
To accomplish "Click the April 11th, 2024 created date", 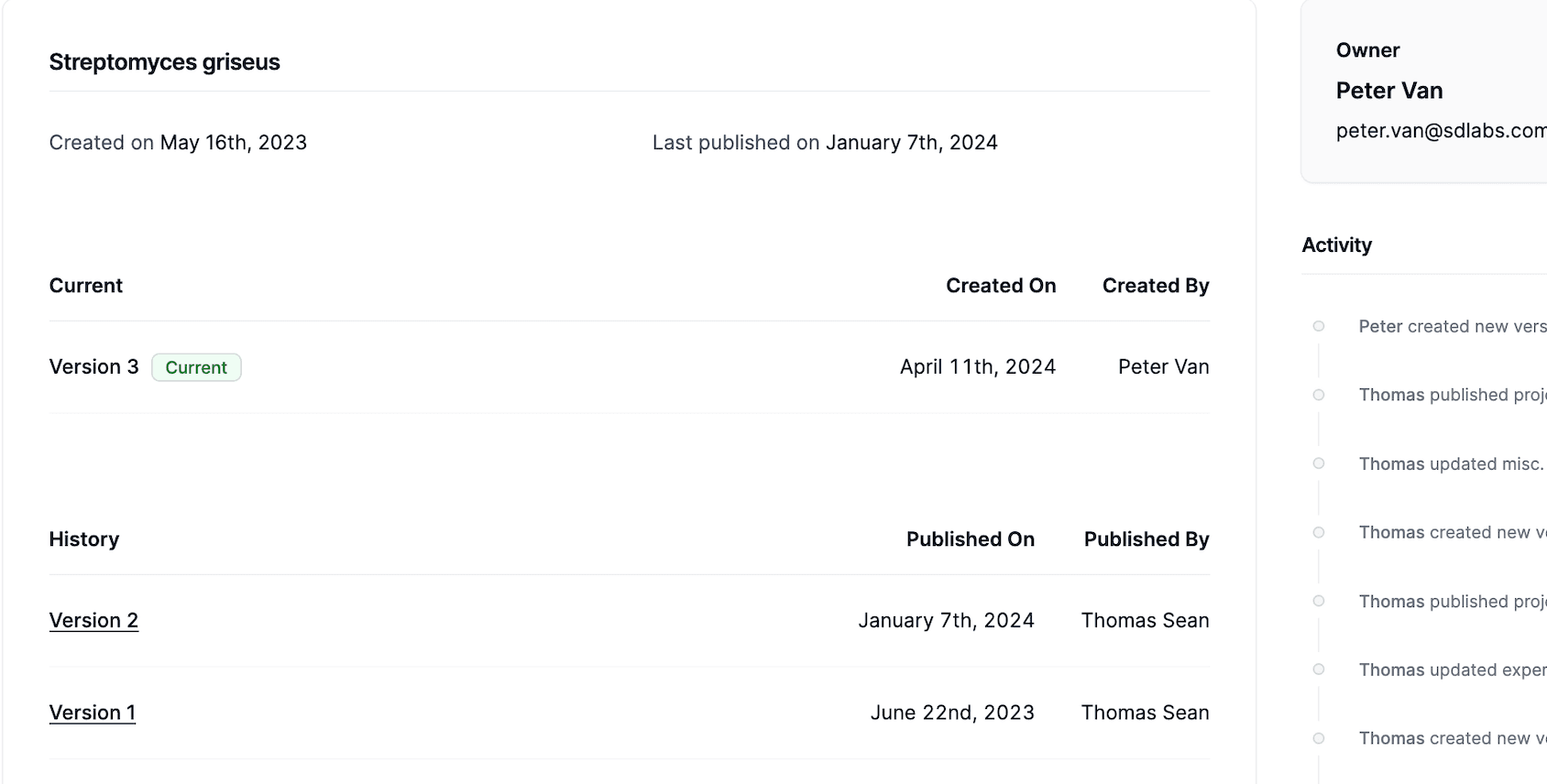I will [978, 367].
